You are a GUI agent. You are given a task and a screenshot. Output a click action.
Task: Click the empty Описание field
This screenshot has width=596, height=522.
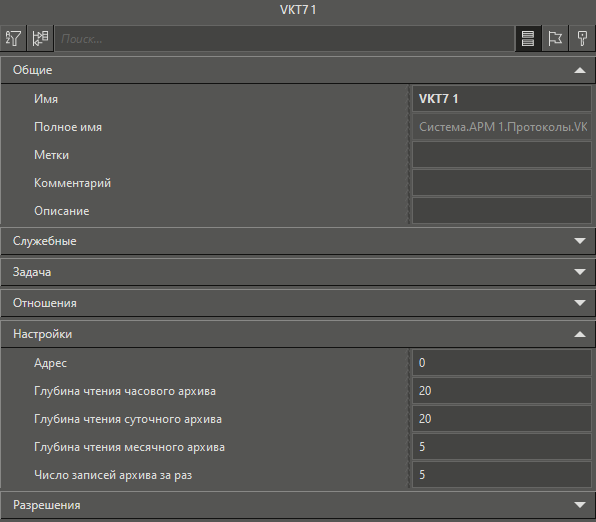502,211
